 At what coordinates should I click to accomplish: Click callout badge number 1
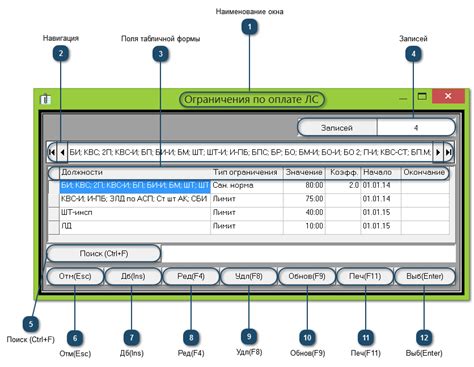pyautogui.click(x=250, y=27)
